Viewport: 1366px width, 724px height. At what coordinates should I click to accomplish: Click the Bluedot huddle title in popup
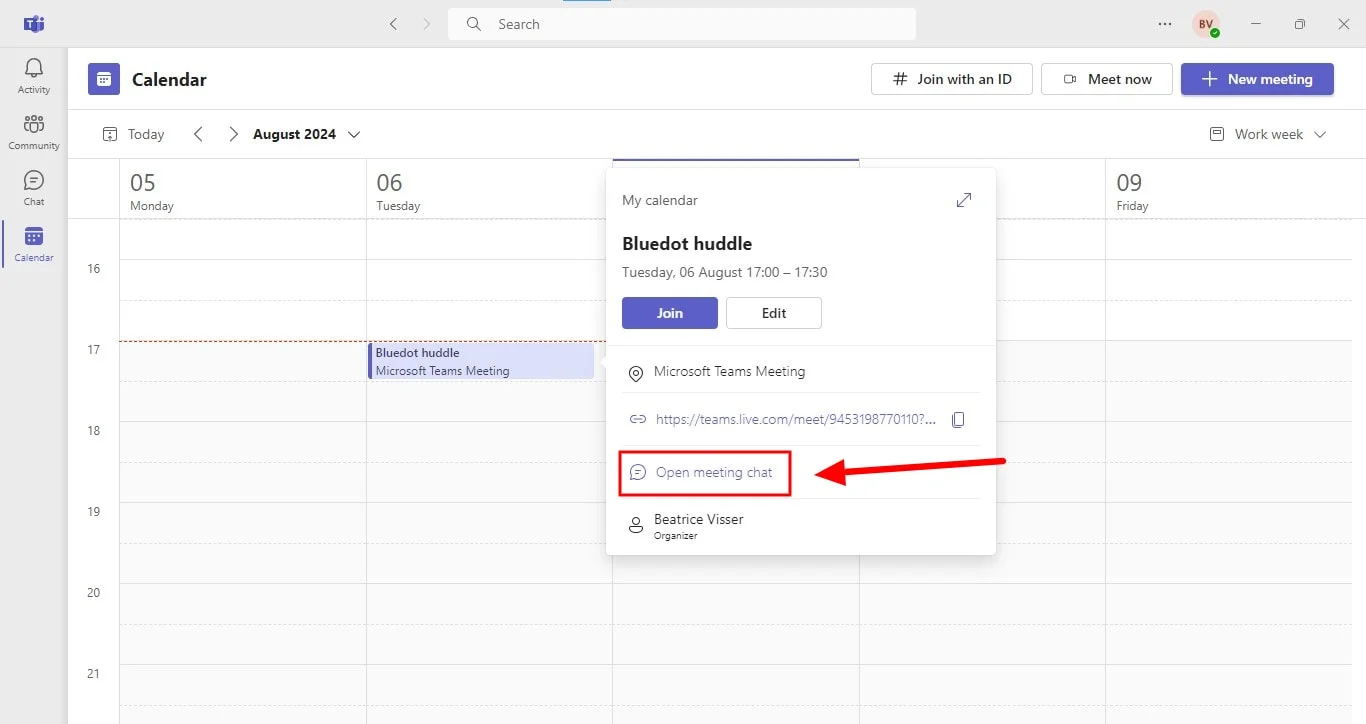click(x=687, y=244)
